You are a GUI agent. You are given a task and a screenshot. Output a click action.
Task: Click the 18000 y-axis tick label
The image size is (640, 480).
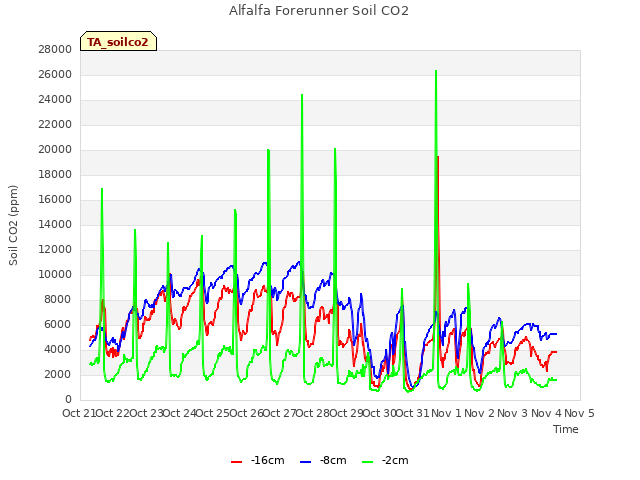pyautogui.click(x=55, y=174)
